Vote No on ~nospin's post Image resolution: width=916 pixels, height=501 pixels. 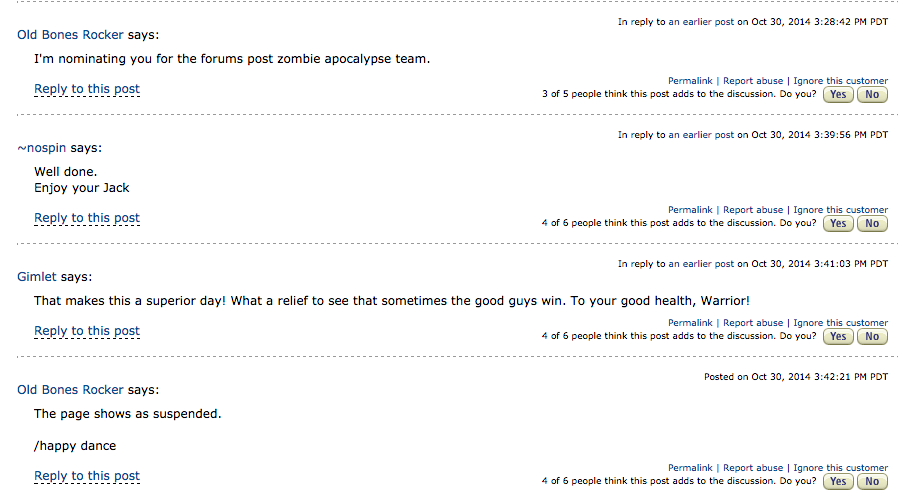coord(872,224)
